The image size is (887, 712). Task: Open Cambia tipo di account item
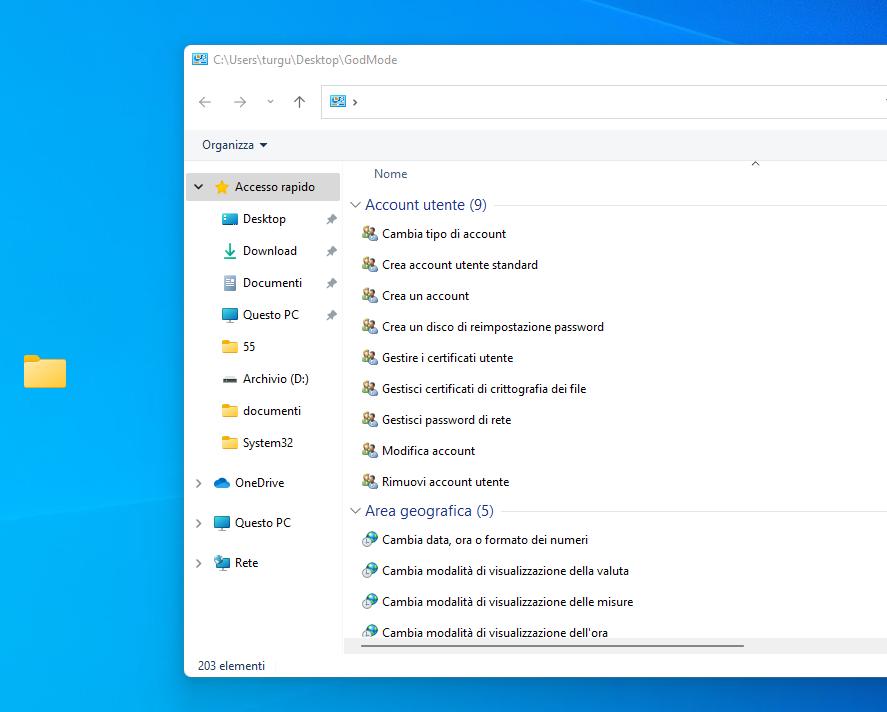pos(443,234)
